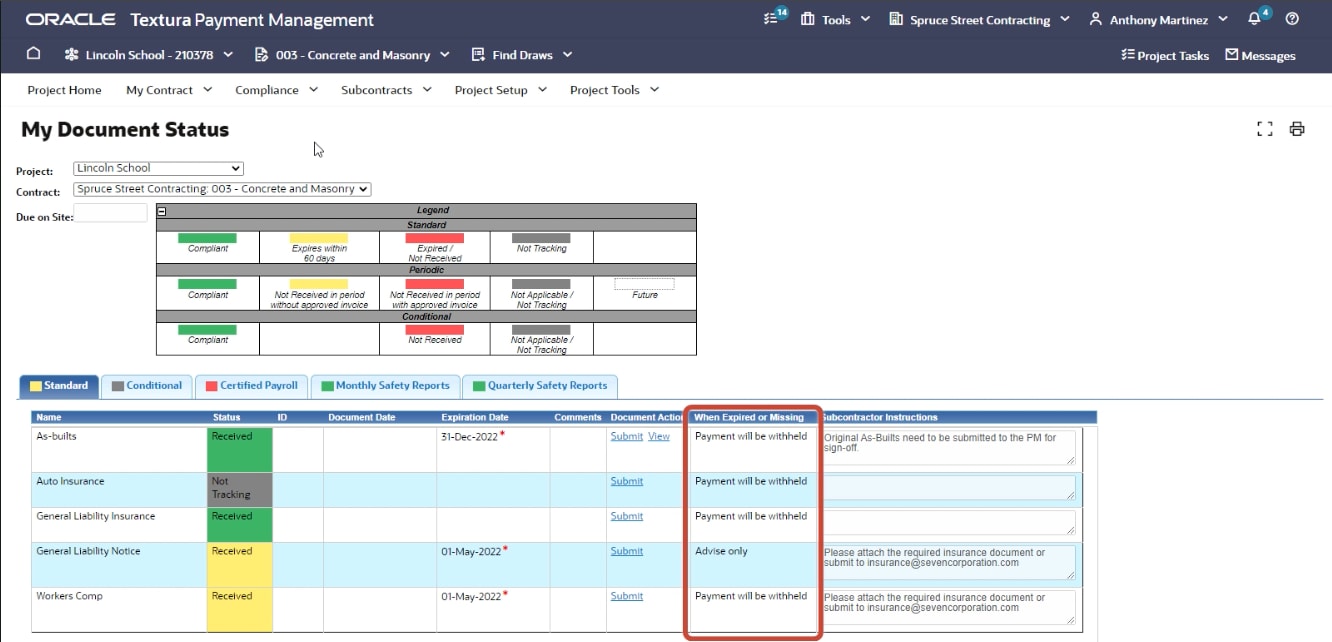Viewport: 1332px width, 642px height.
Task: Open the Project select box
Action: [158, 168]
